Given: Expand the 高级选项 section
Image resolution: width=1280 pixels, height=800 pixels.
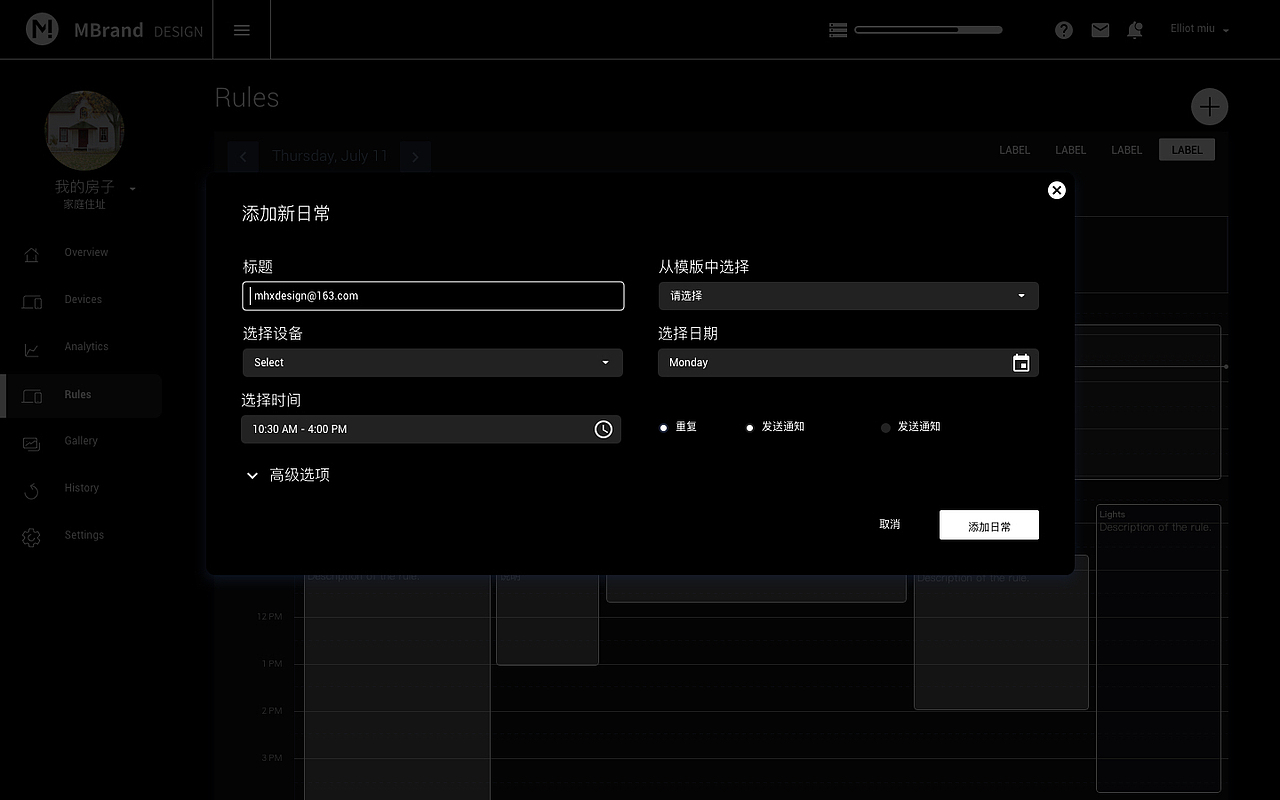Looking at the screenshot, I should point(288,475).
